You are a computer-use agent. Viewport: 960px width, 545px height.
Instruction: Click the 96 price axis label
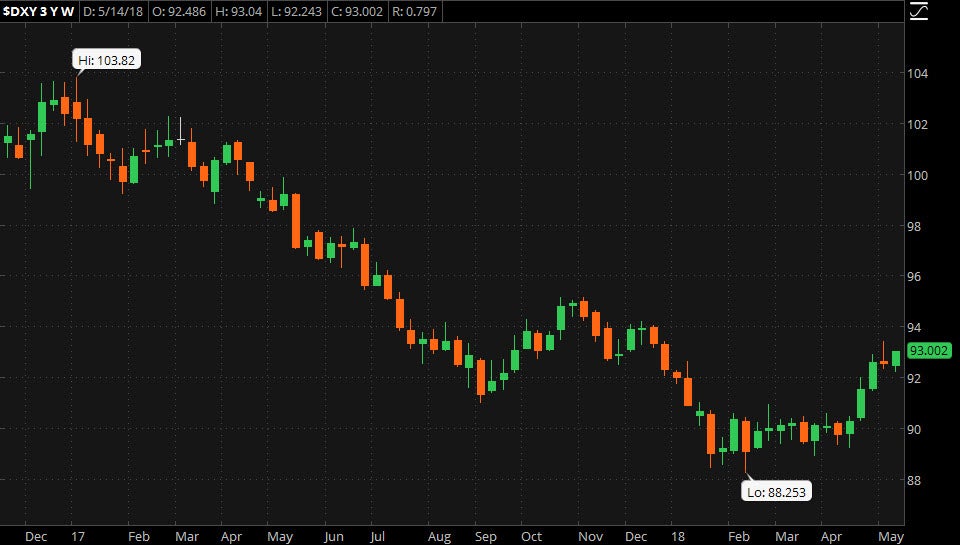[913, 277]
